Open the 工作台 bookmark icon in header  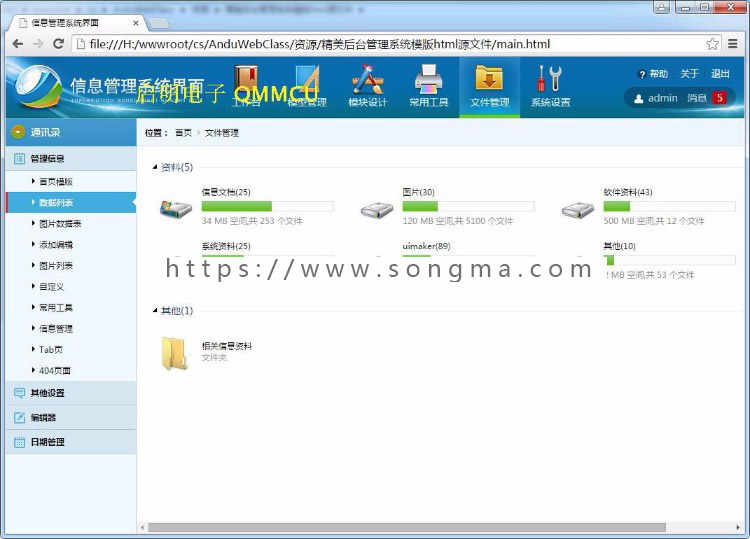click(246, 79)
